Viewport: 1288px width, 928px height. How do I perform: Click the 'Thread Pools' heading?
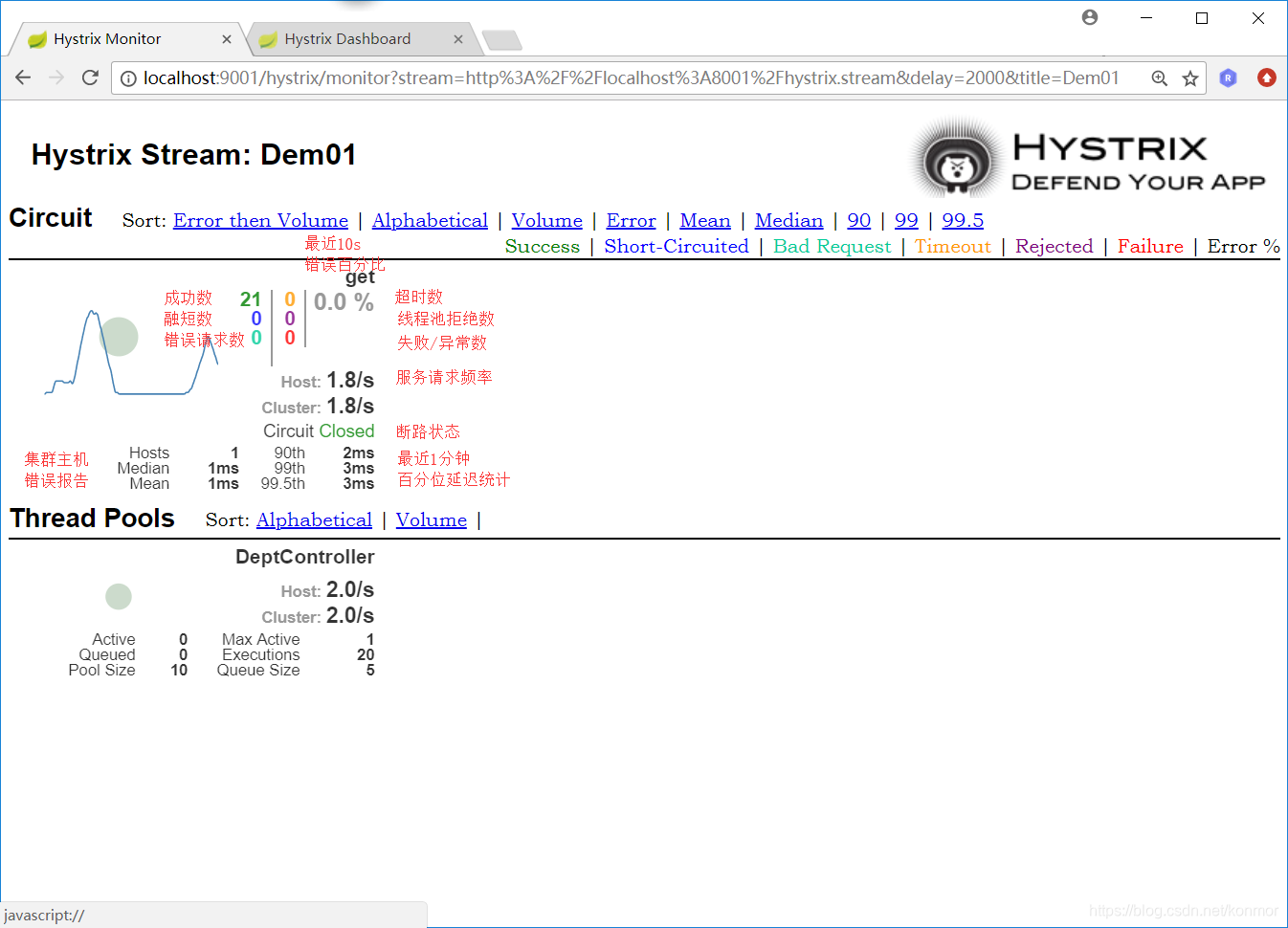(x=92, y=518)
